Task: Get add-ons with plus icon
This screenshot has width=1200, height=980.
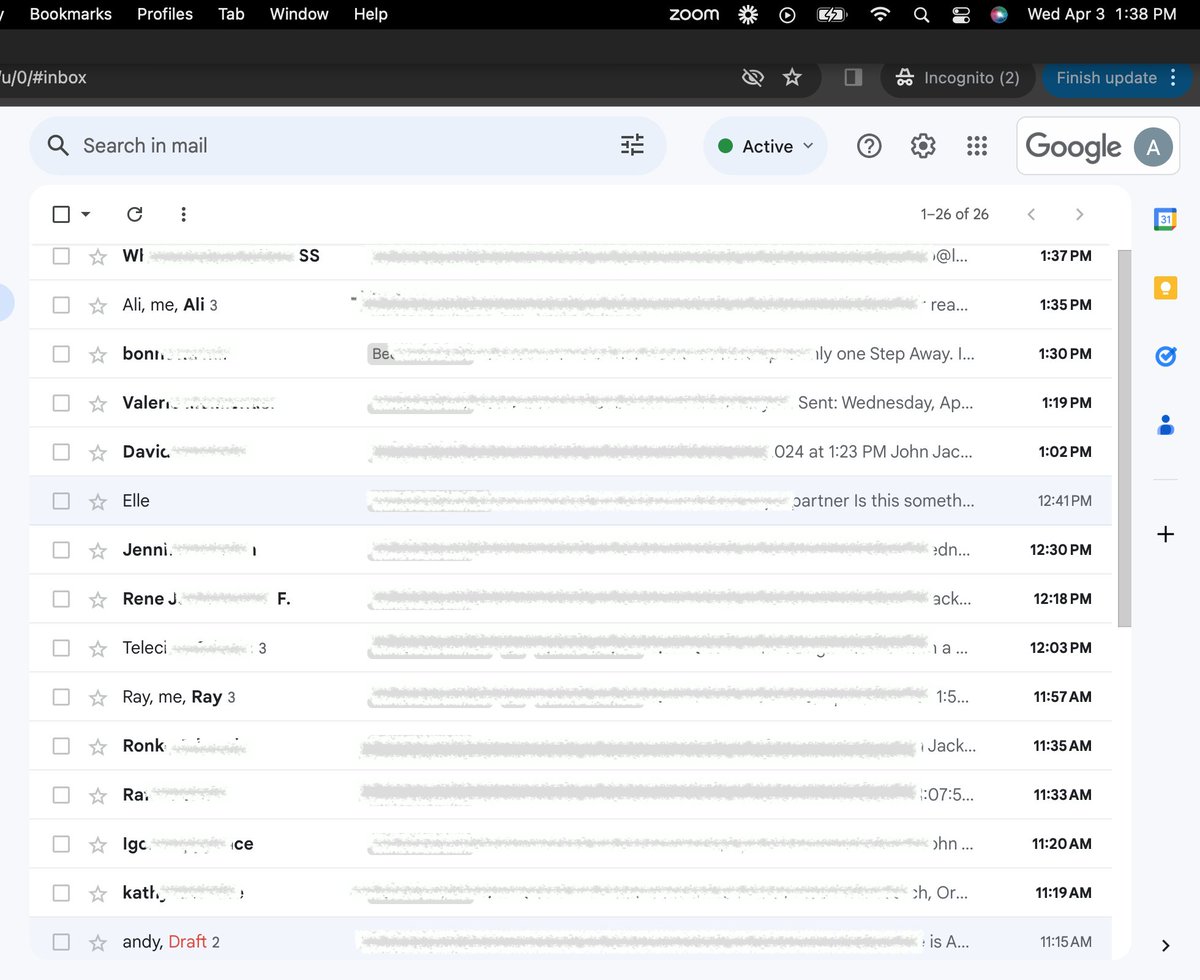Action: [x=1165, y=534]
